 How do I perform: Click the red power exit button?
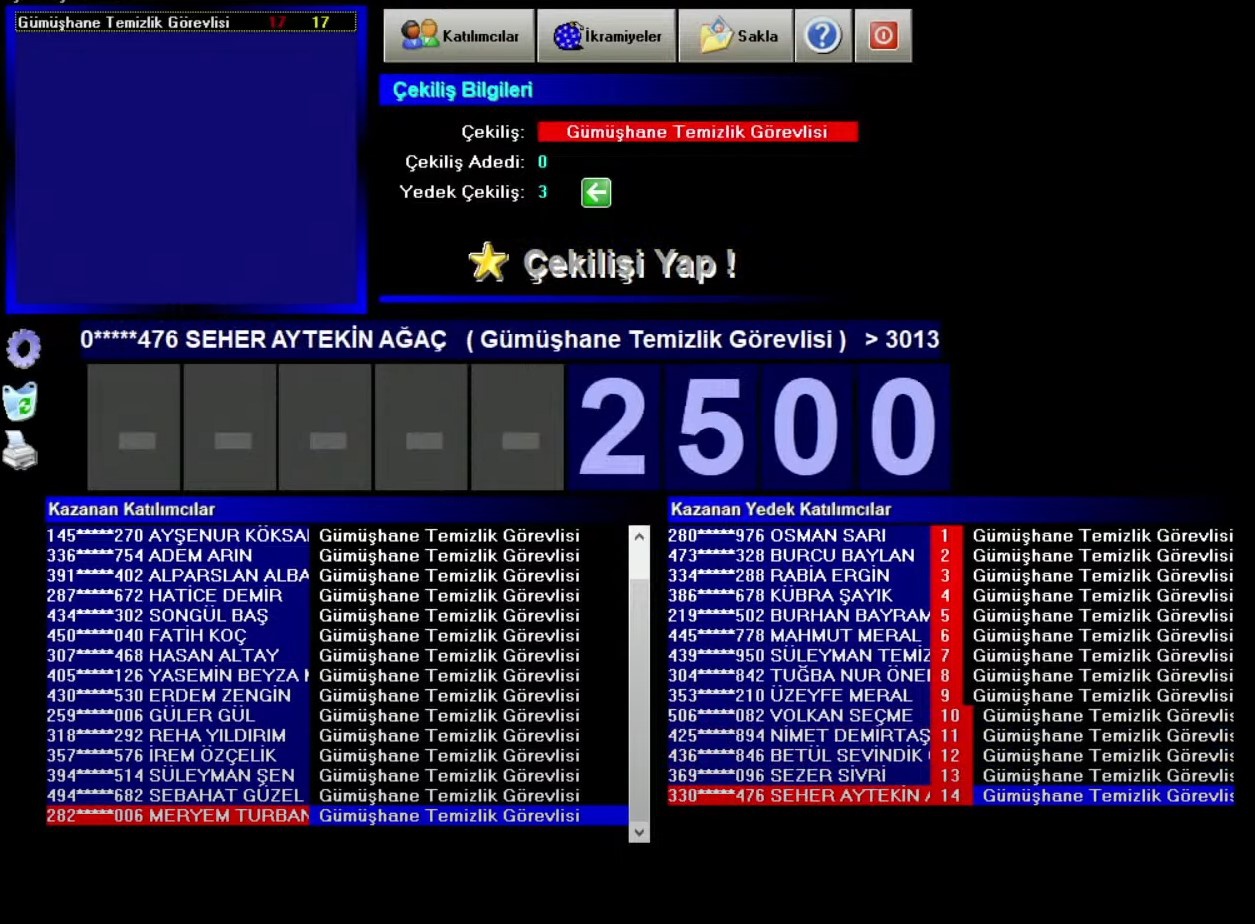tap(883, 36)
